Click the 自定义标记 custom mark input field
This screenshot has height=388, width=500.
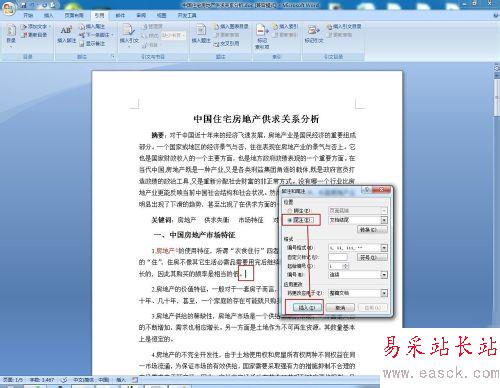tap(338, 257)
